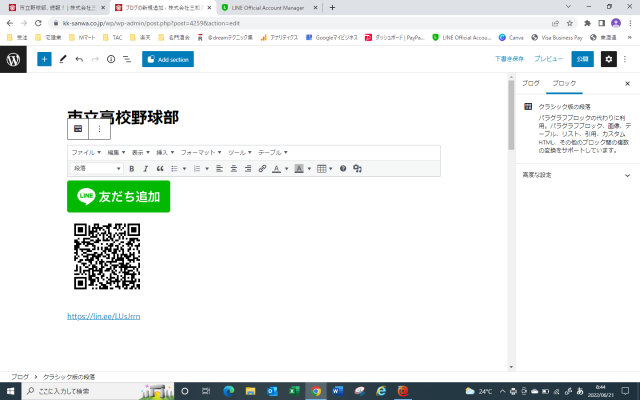Click the Add section button
Viewport: 640px width, 400px height.
[168, 59]
